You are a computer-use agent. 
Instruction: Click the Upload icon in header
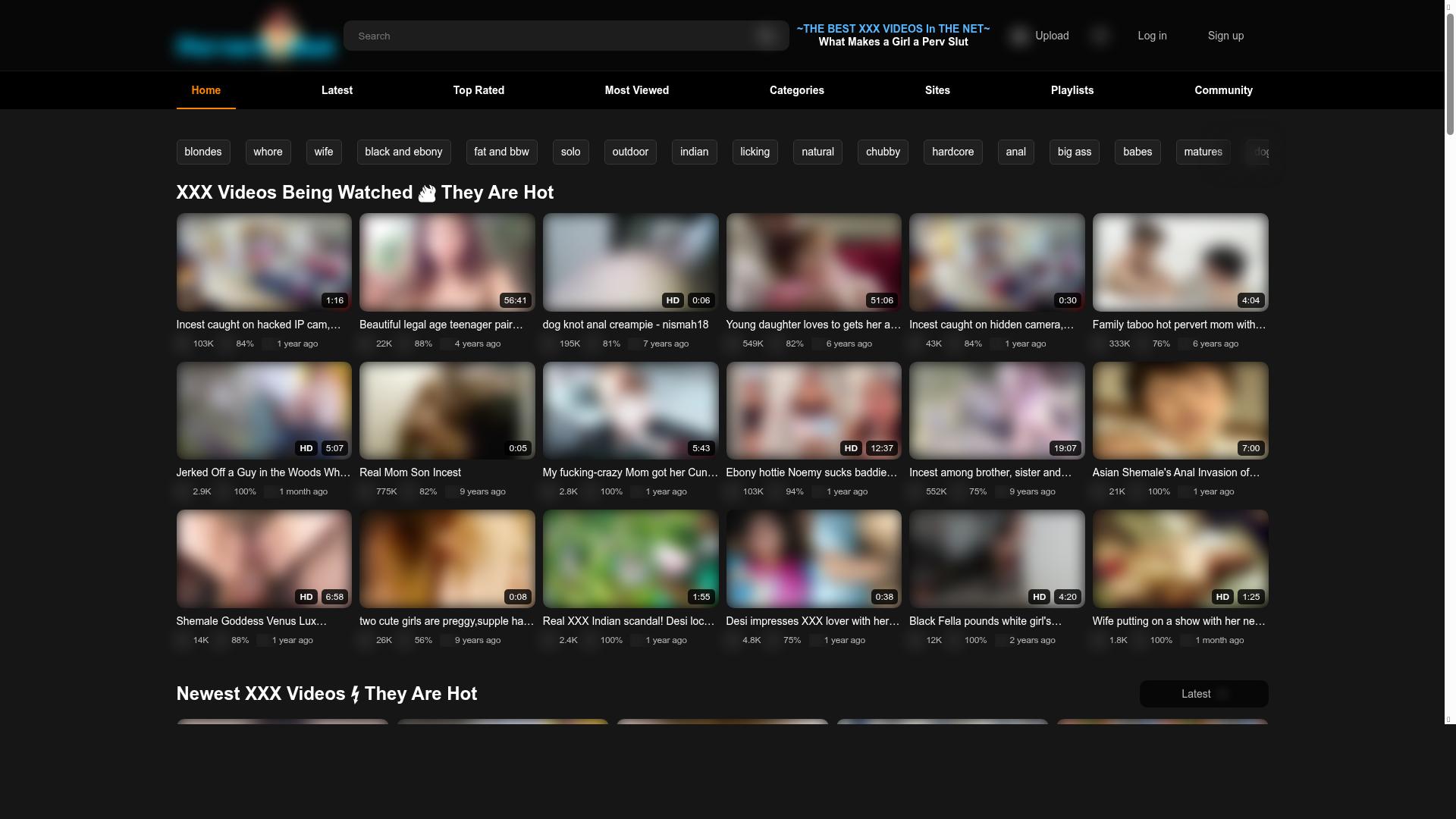coord(1019,36)
